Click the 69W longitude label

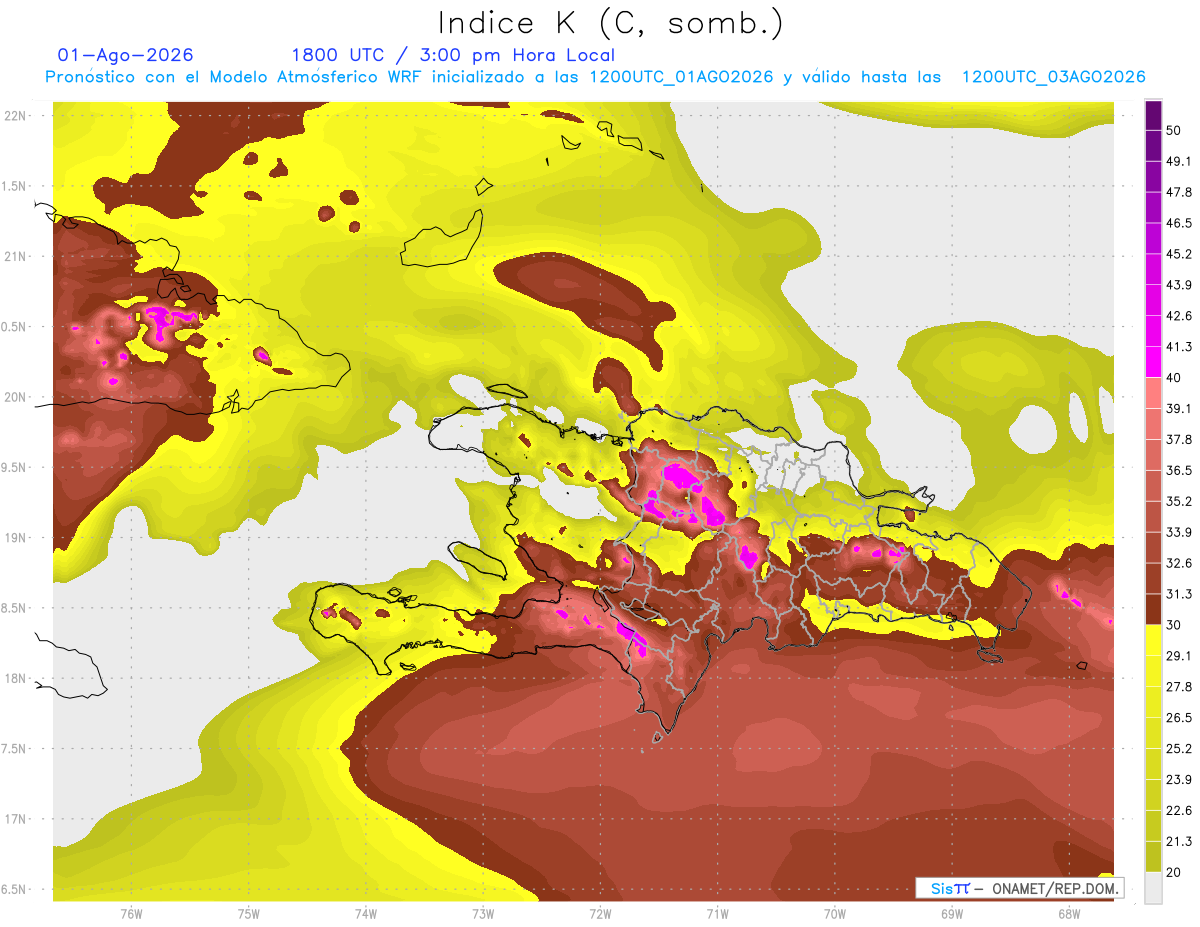point(952,914)
